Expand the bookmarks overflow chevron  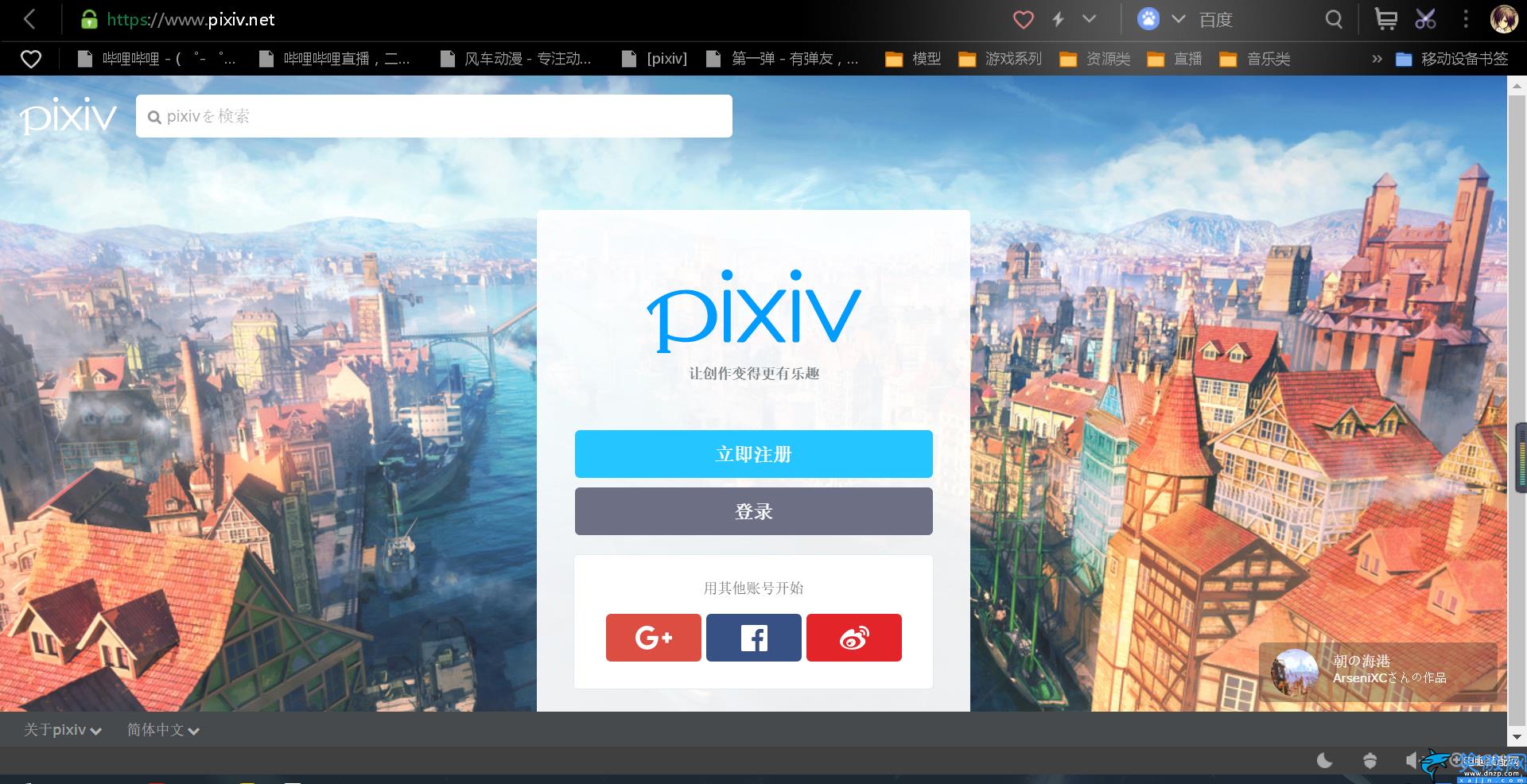point(1377,59)
